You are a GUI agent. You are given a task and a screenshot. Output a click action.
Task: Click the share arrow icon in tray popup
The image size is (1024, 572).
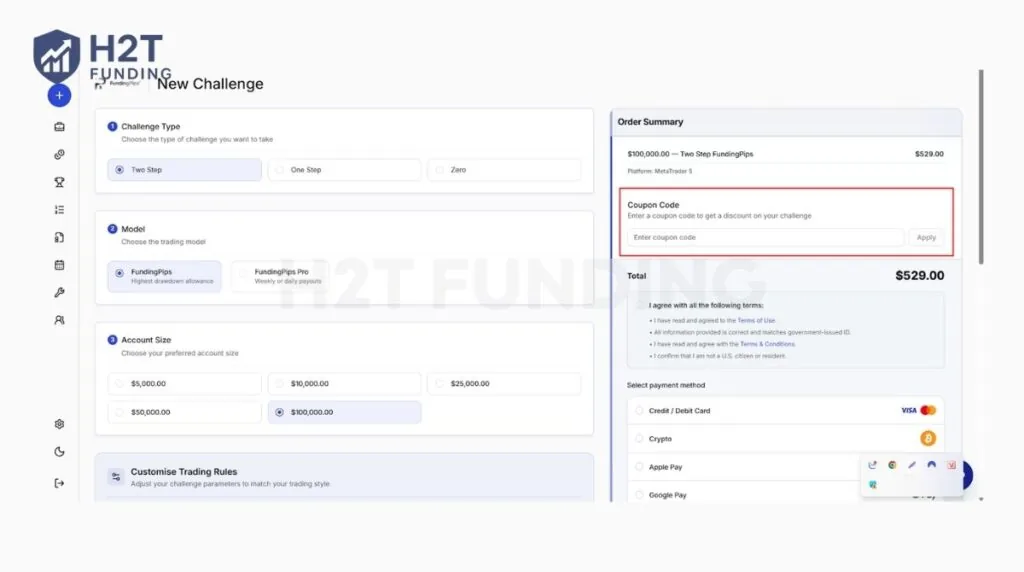(872, 465)
